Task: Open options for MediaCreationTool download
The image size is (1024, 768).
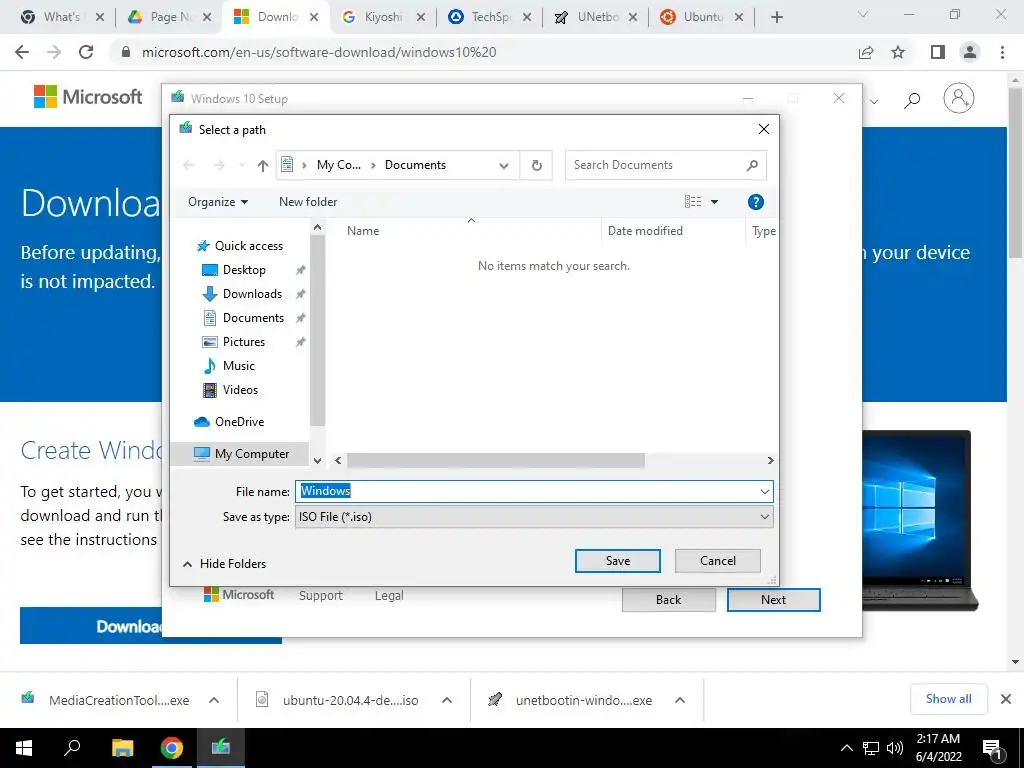Action: click(x=214, y=700)
